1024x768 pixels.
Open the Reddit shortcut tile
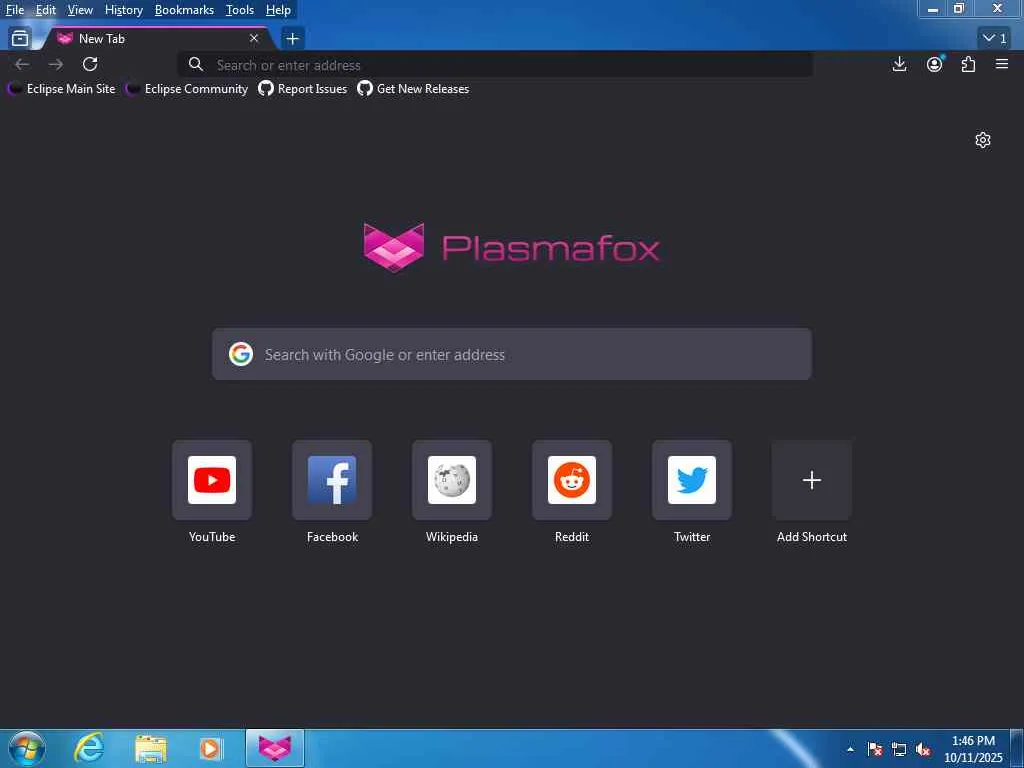point(572,480)
